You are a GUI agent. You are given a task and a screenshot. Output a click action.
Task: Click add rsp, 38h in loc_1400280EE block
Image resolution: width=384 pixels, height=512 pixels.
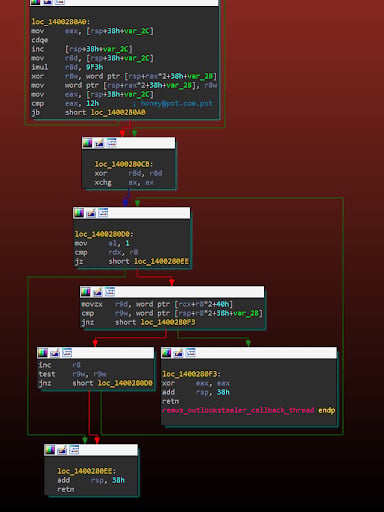tap(91, 480)
